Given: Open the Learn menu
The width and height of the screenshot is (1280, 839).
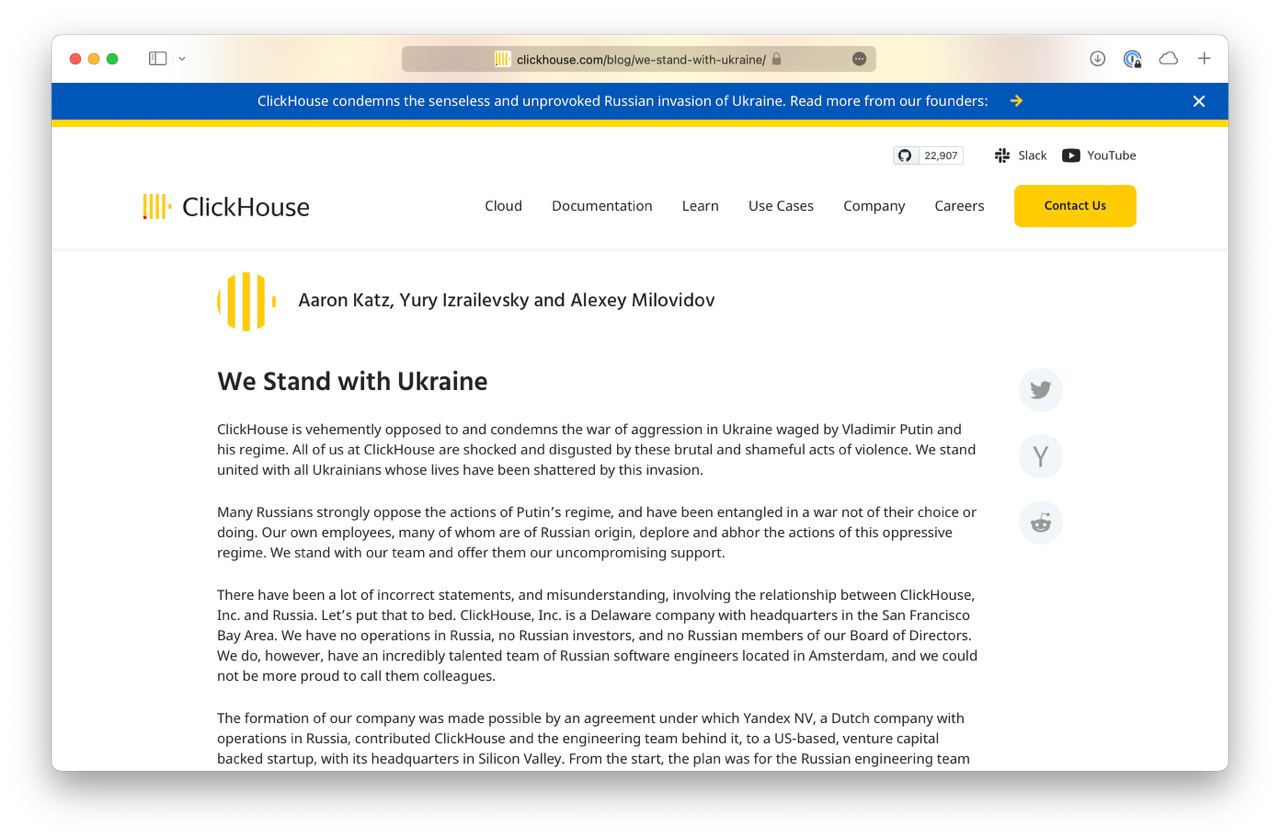Looking at the screenshot, I should tap(700, 206).
